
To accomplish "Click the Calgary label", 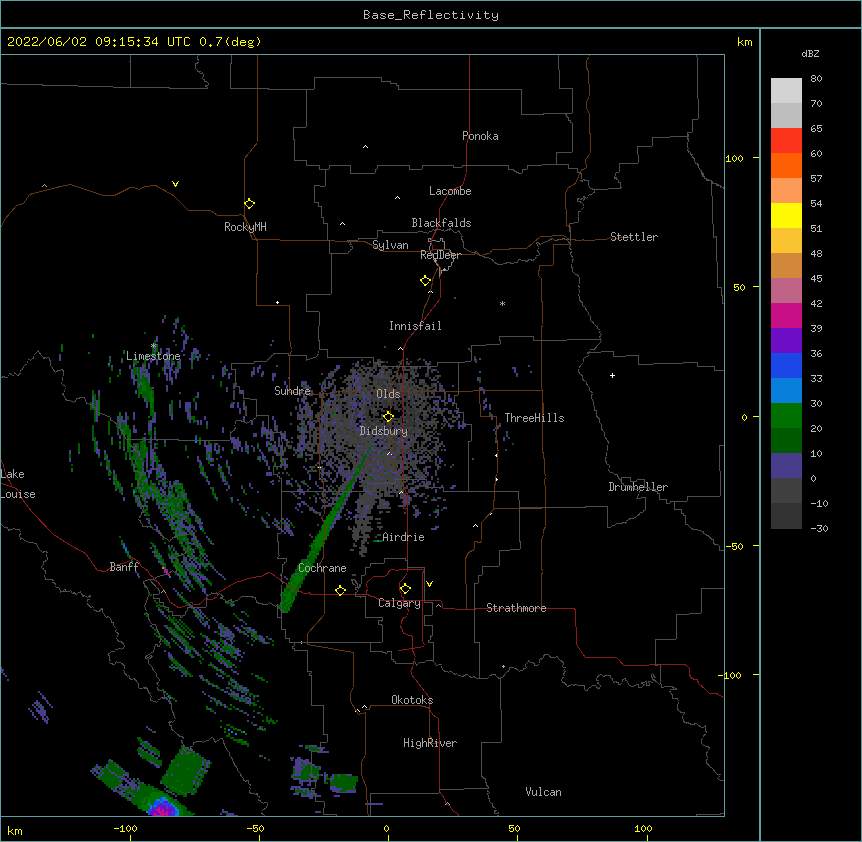I will point(399,603).
